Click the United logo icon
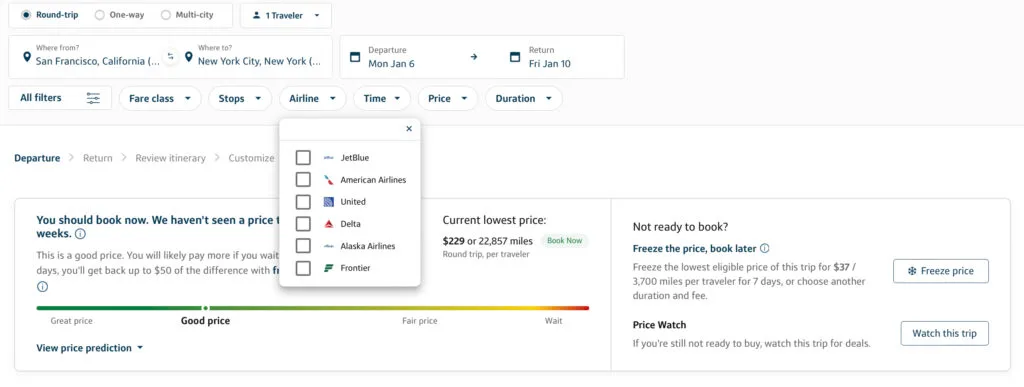The image size is (1024, 387). [x=329, y=202]
